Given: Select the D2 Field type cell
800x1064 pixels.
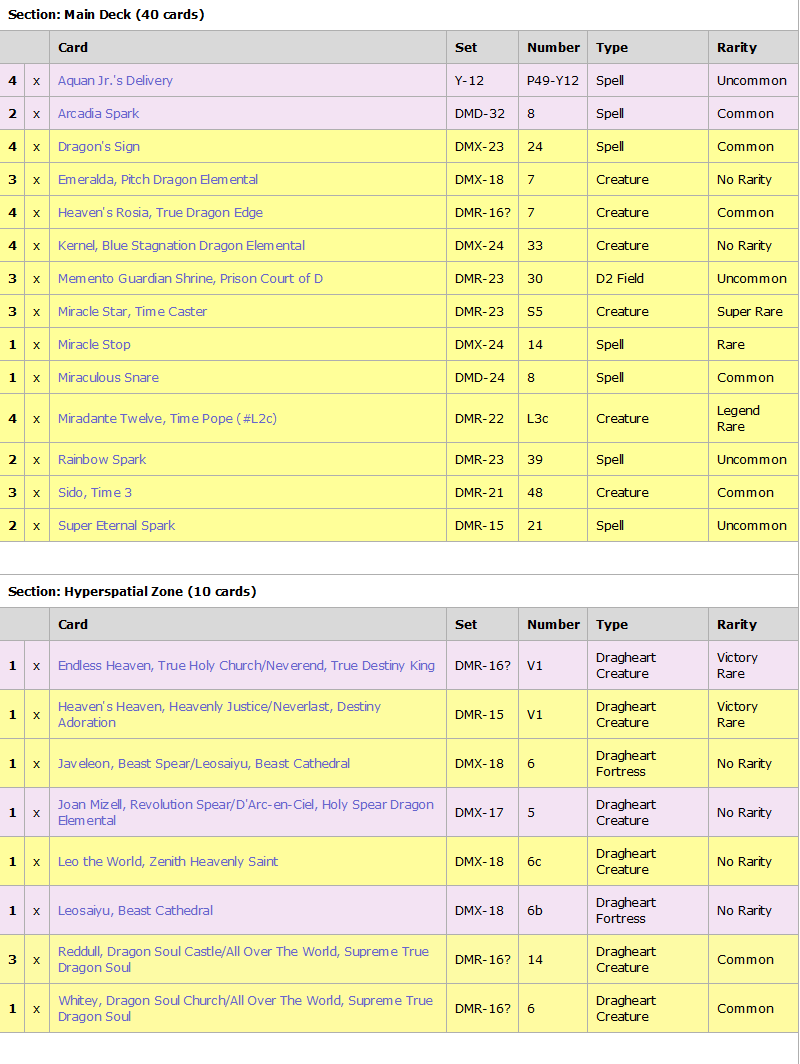Looking at the screenshot, I should tap(648, 279).
